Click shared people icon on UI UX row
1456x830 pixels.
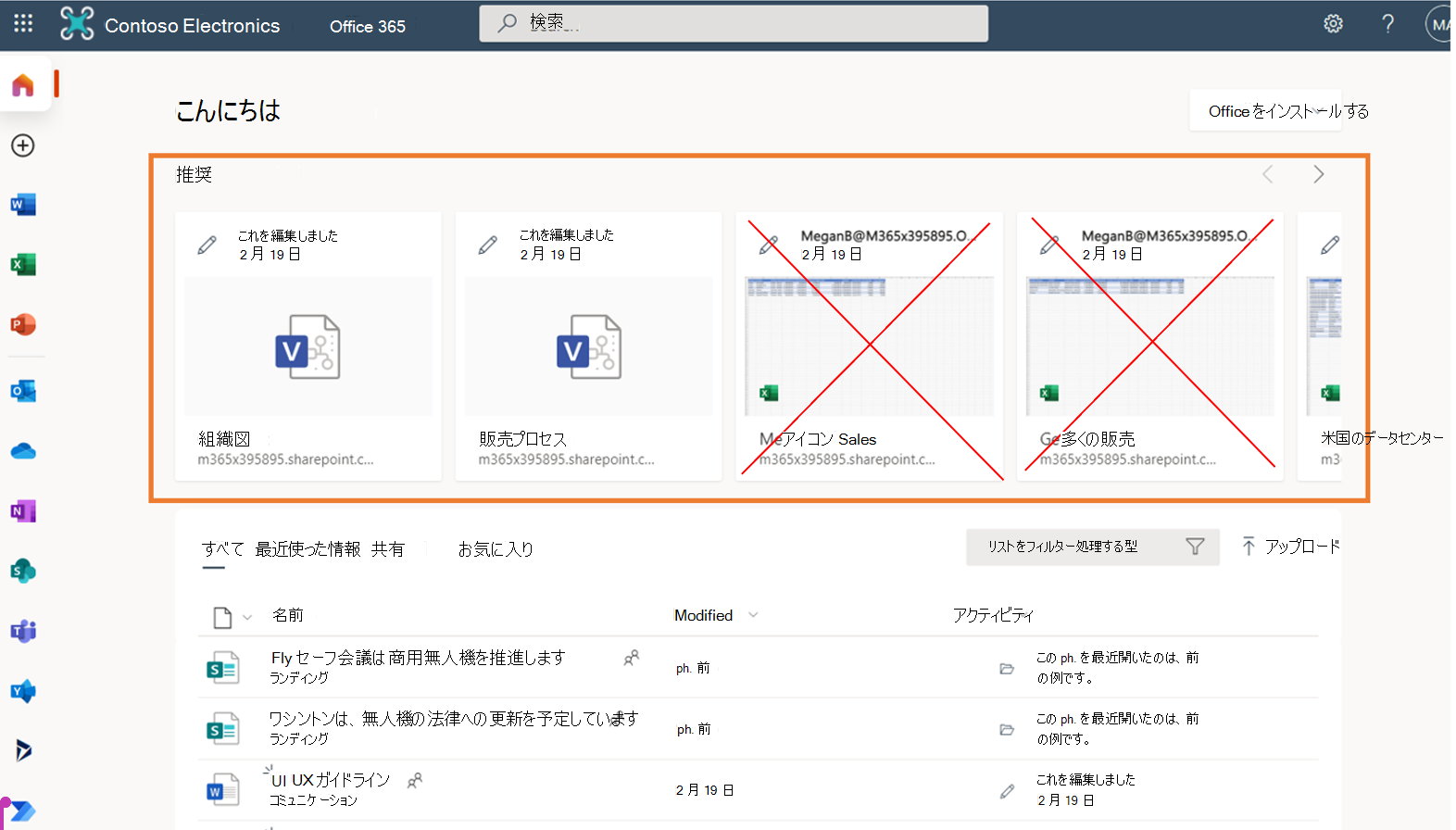point(415,781)
